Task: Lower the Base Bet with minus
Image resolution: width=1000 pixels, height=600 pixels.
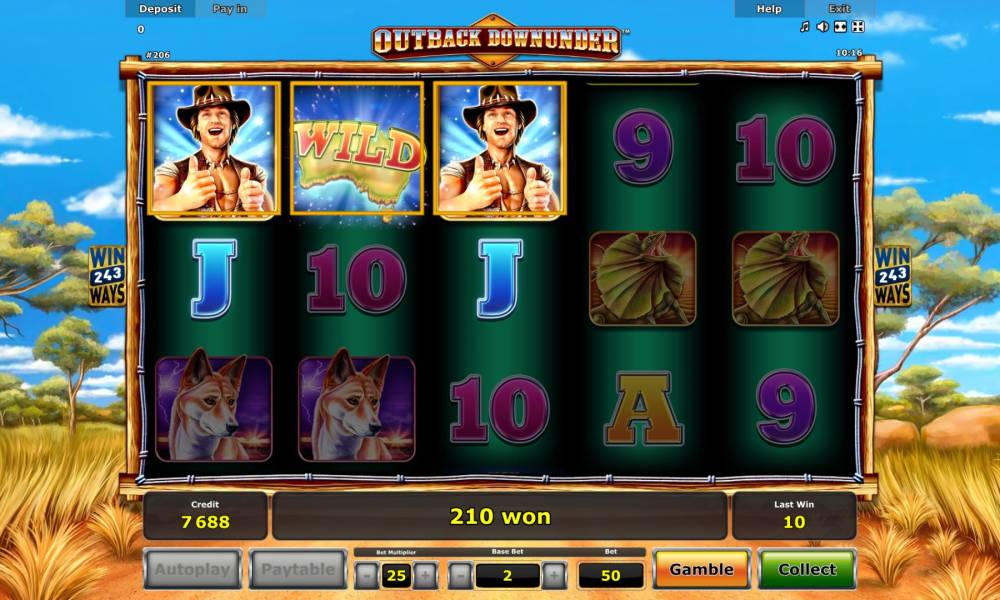Action: tap(460, 576)
